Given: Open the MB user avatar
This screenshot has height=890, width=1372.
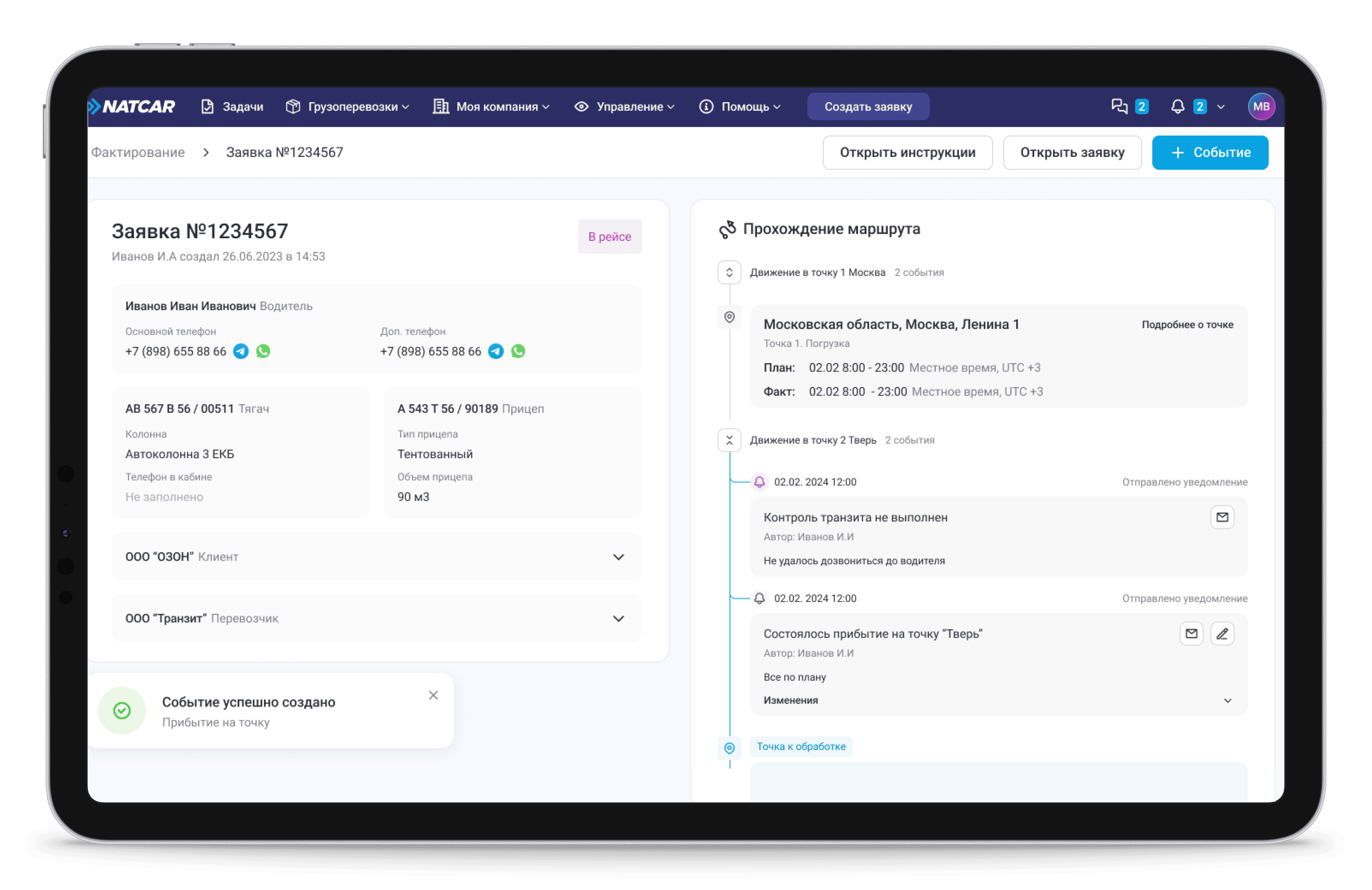Looking at the screenshot, I should [1261, 107].
